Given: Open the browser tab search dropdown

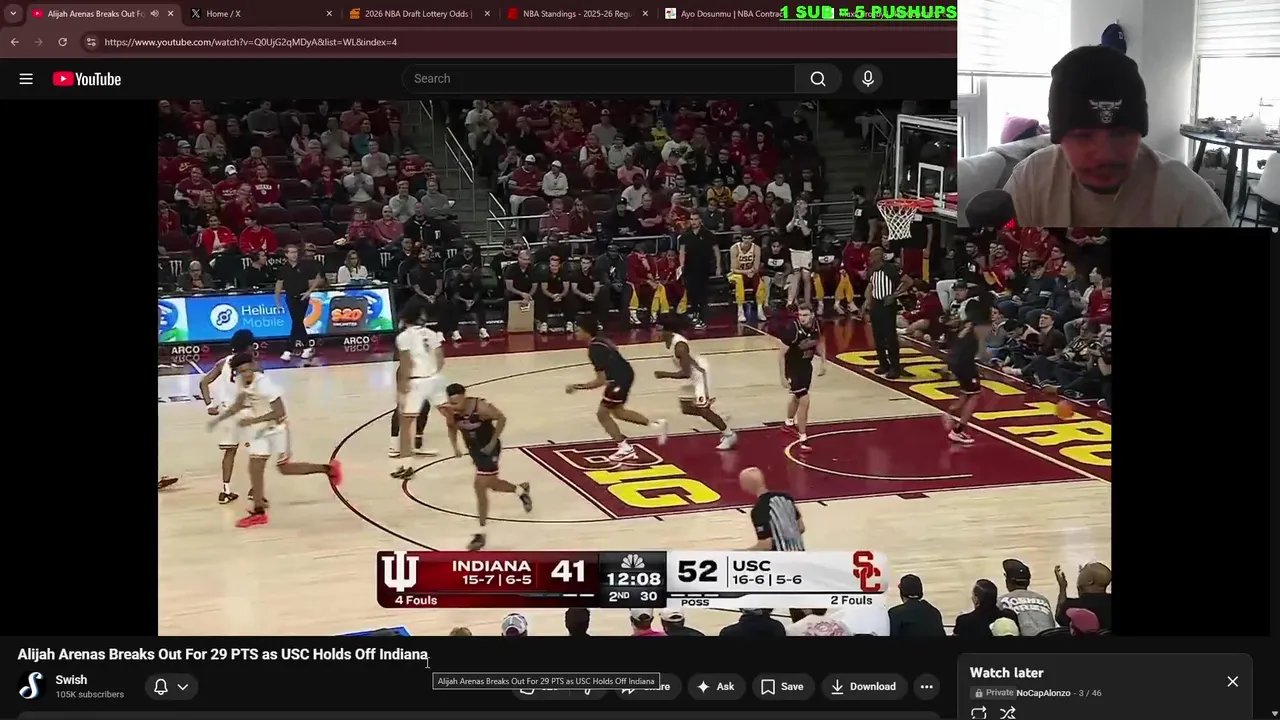Looking at the screenshot, I should 13,14.
